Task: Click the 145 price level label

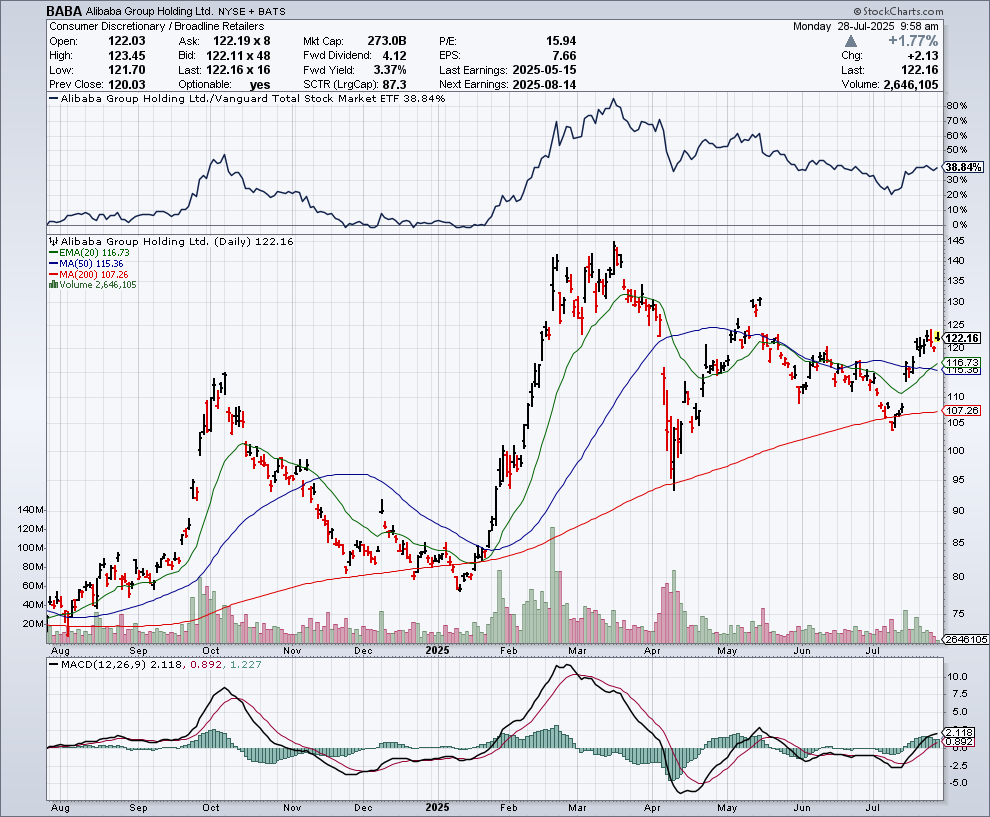Action: 955,241
